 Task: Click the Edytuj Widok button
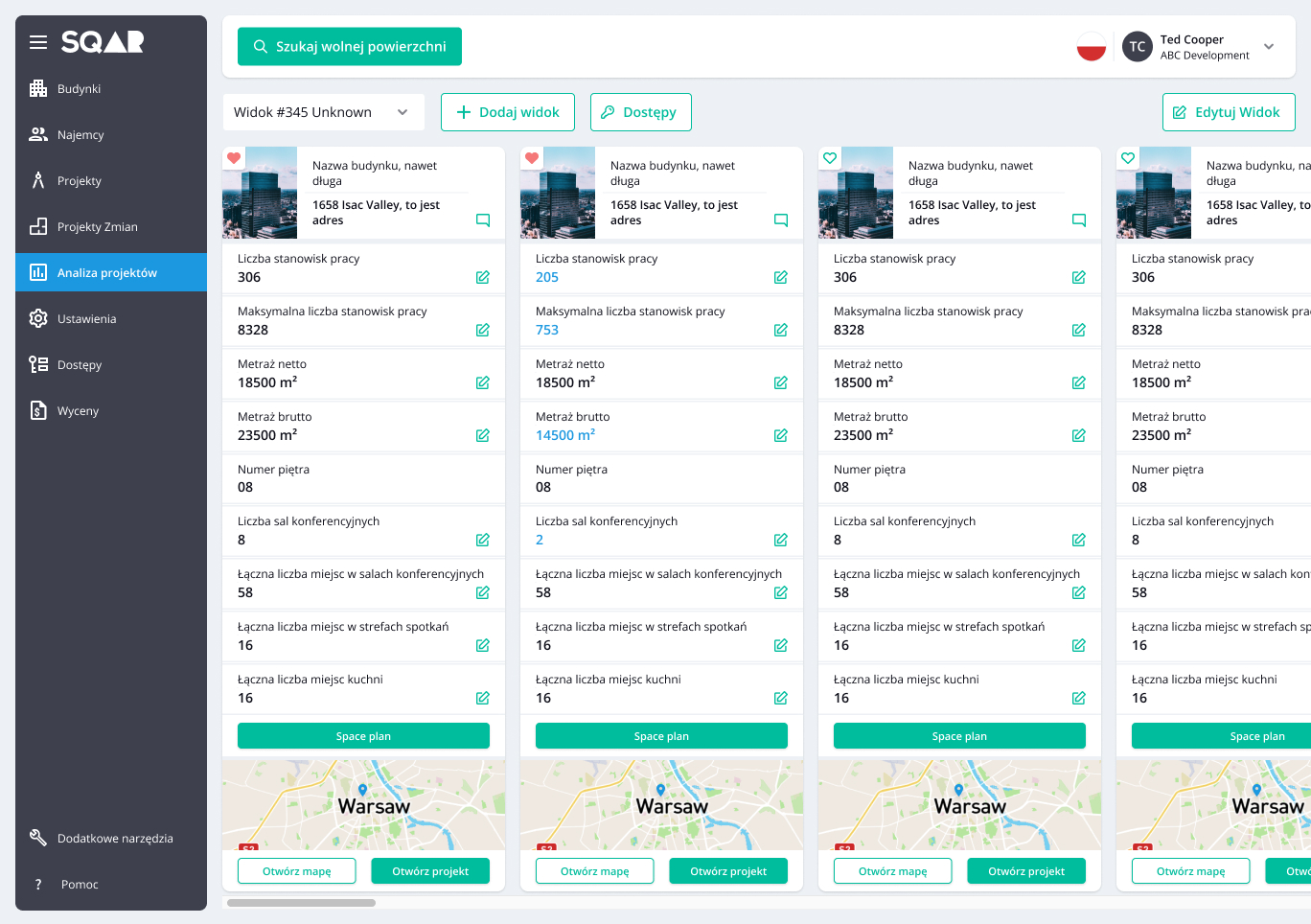pyautogui.click(x=1228, y=112)
